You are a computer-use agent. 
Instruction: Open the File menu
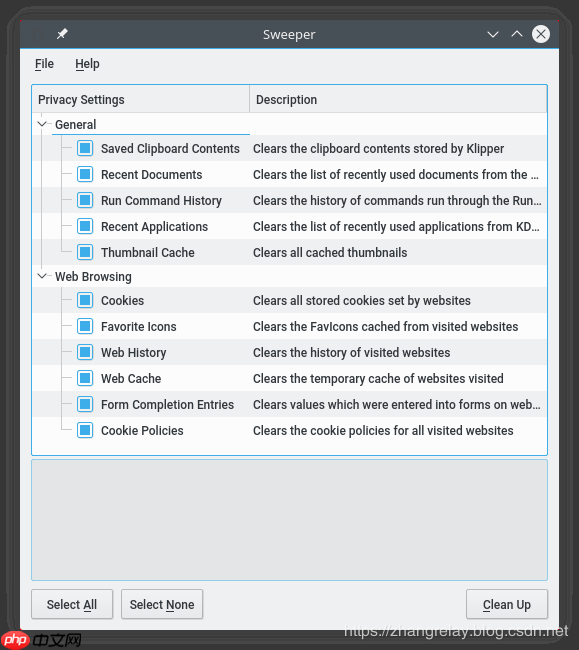pos(44,64)
